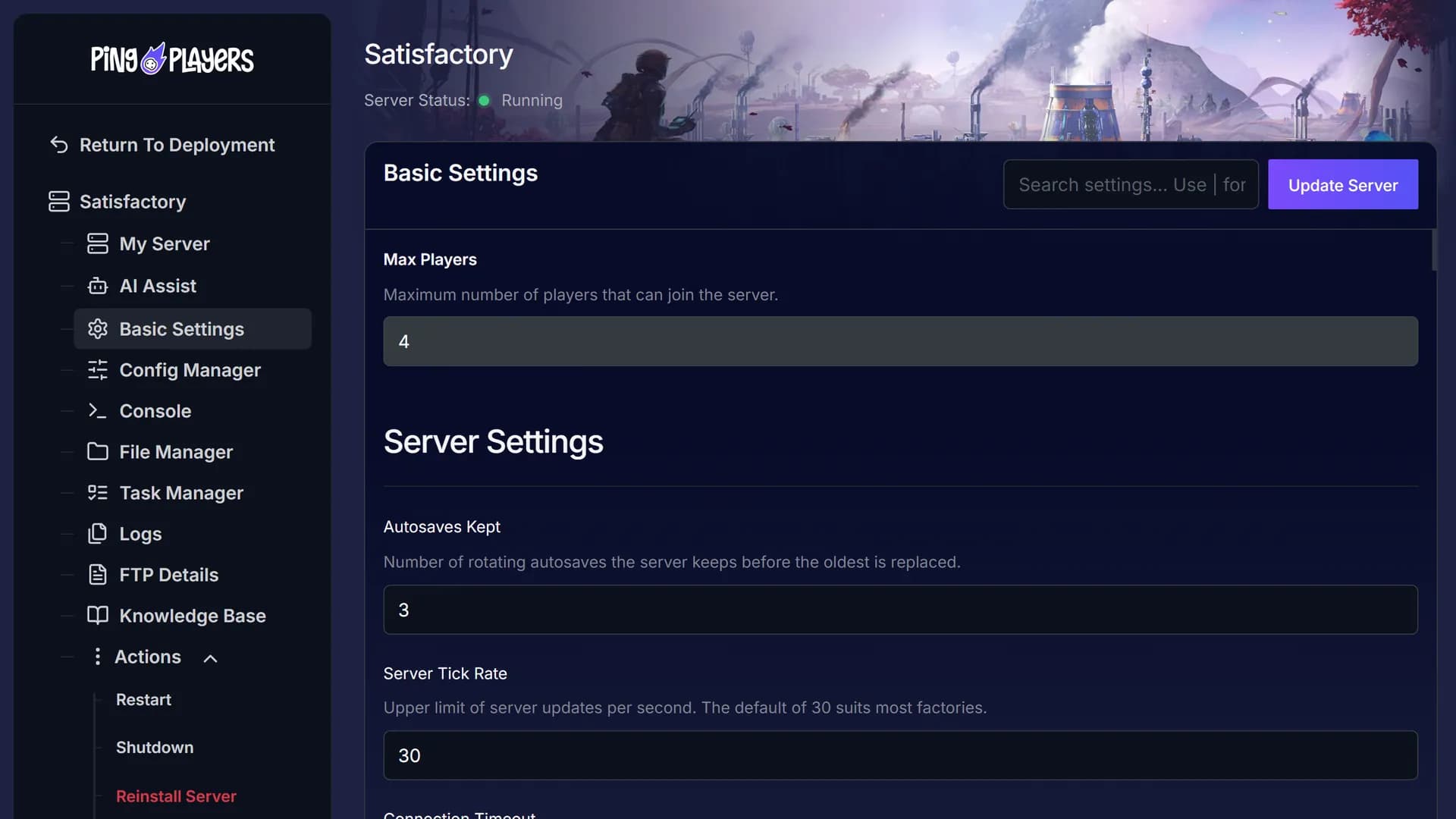The height and width of the screenshot is (819, 1456).
Task: Click Return To Deployment link
Action: pyautogui.click(x=177, y=144)
